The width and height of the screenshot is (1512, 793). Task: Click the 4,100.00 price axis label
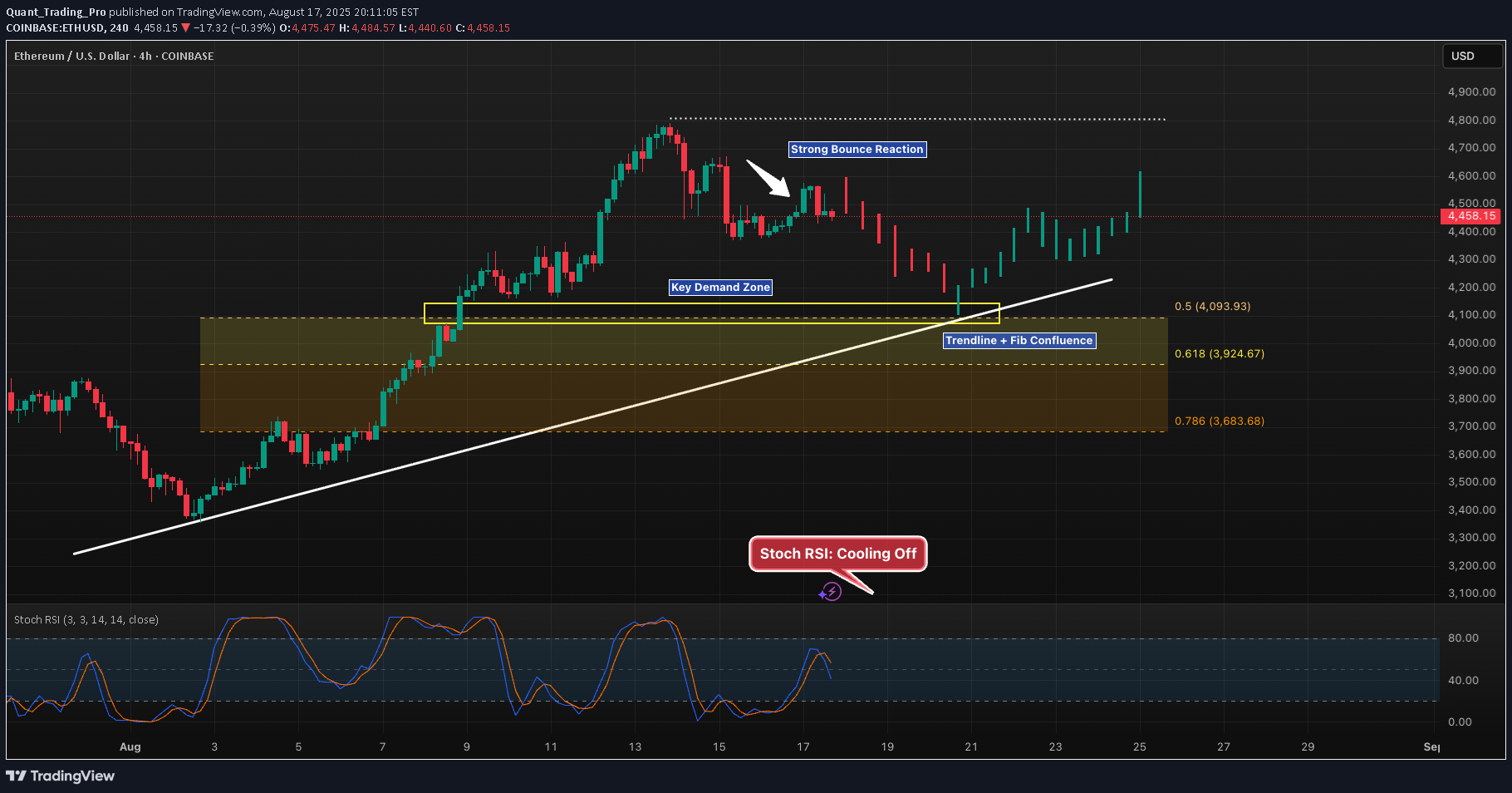1471,315
